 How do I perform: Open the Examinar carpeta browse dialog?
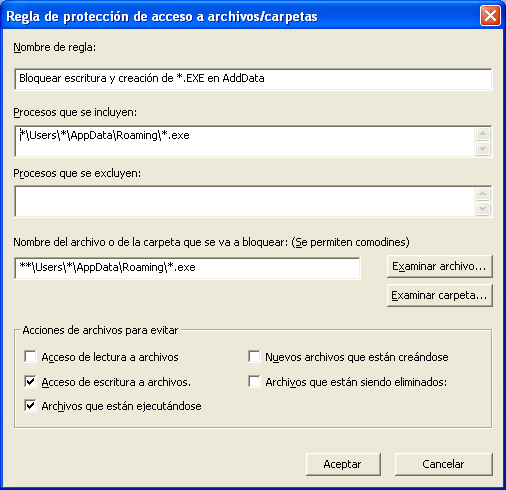(439, 295)
